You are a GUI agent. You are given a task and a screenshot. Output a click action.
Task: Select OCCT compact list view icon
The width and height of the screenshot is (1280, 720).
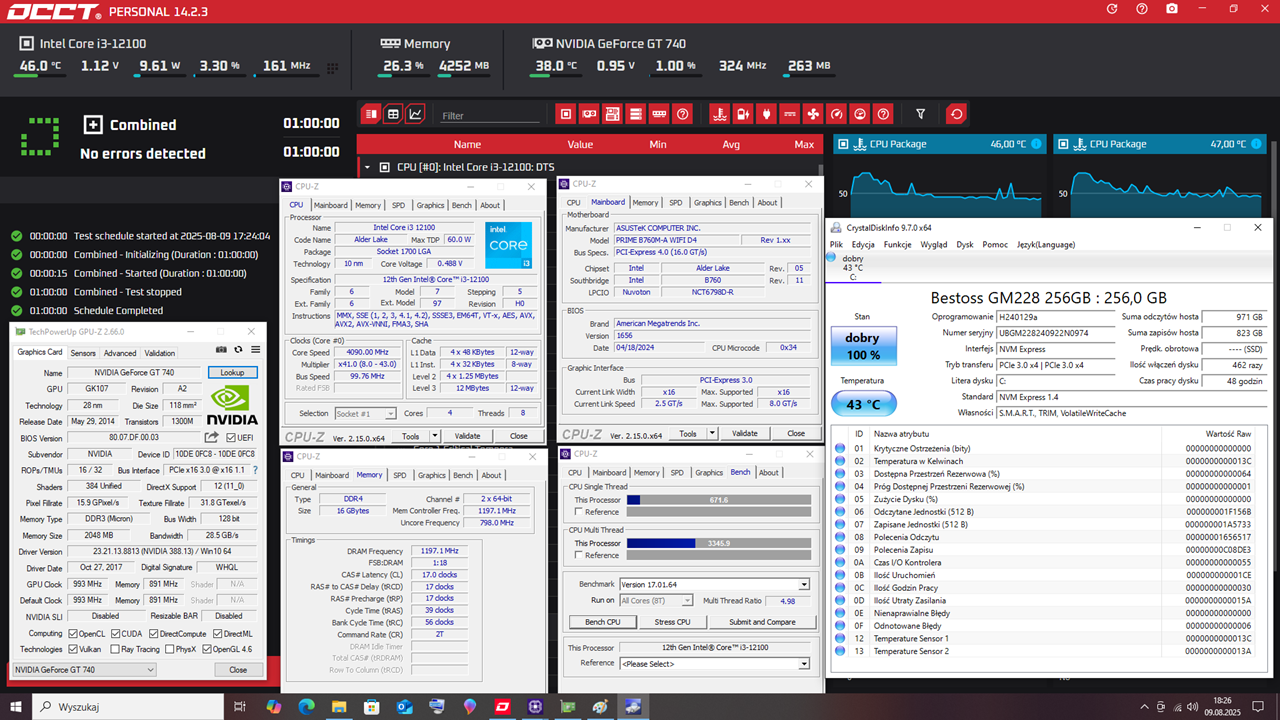pos(371,114)
